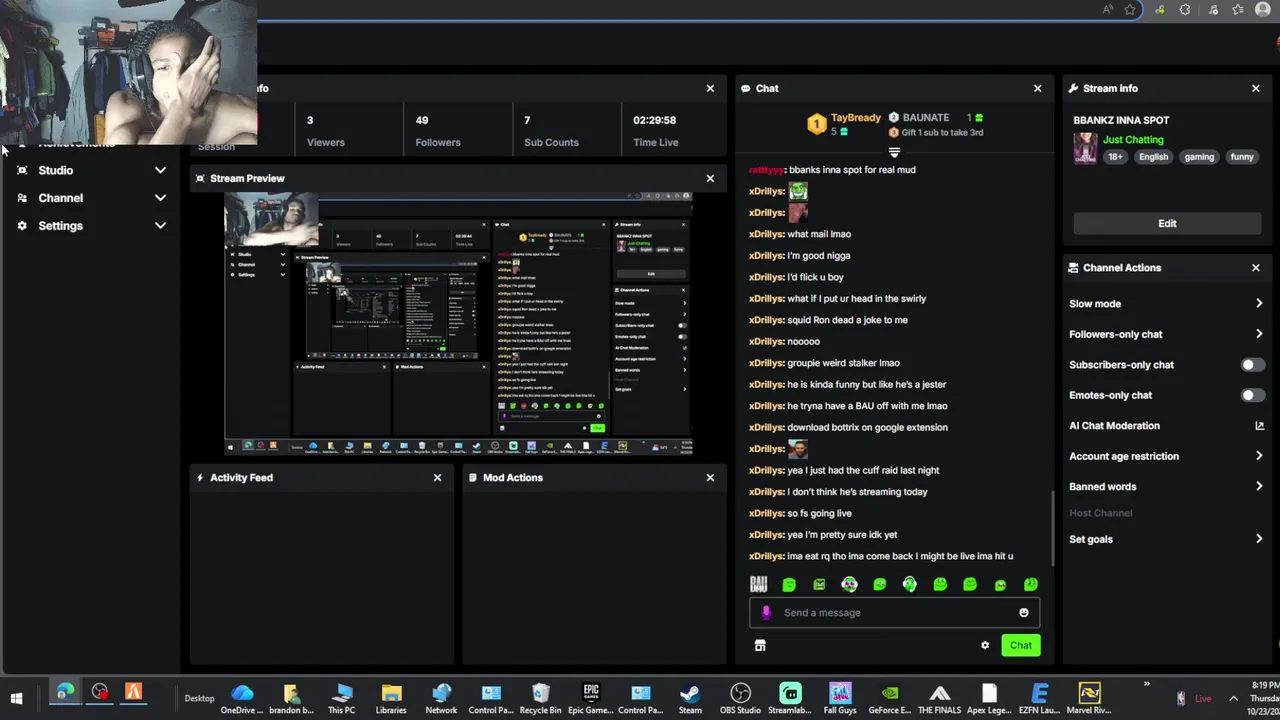Image resolution: width=1280 pixels, height=720 pixels.
Task: Insert the BAU emote into chat
Action: [x=758, y=584]
